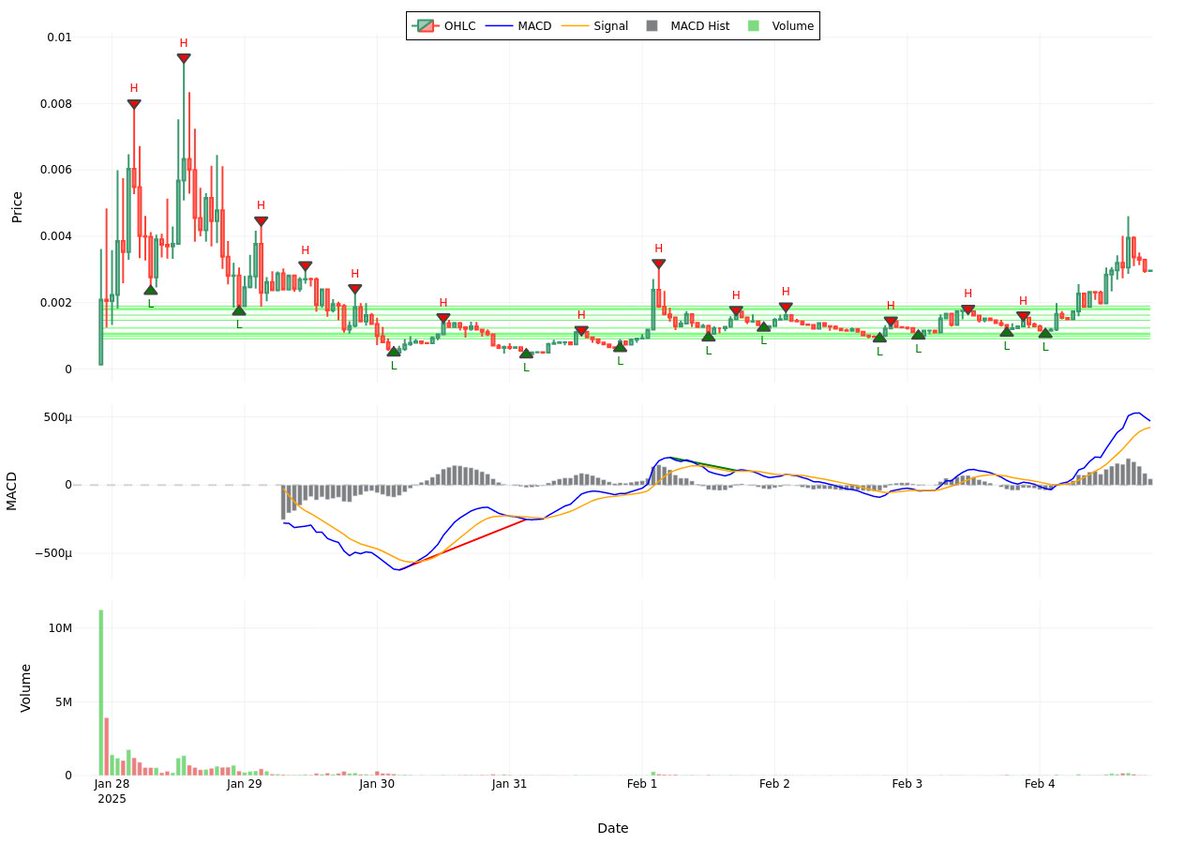Screen dimensions: 1200x844
Task: Click the Jan 30 date label
Action: click(x=377, y=785)
